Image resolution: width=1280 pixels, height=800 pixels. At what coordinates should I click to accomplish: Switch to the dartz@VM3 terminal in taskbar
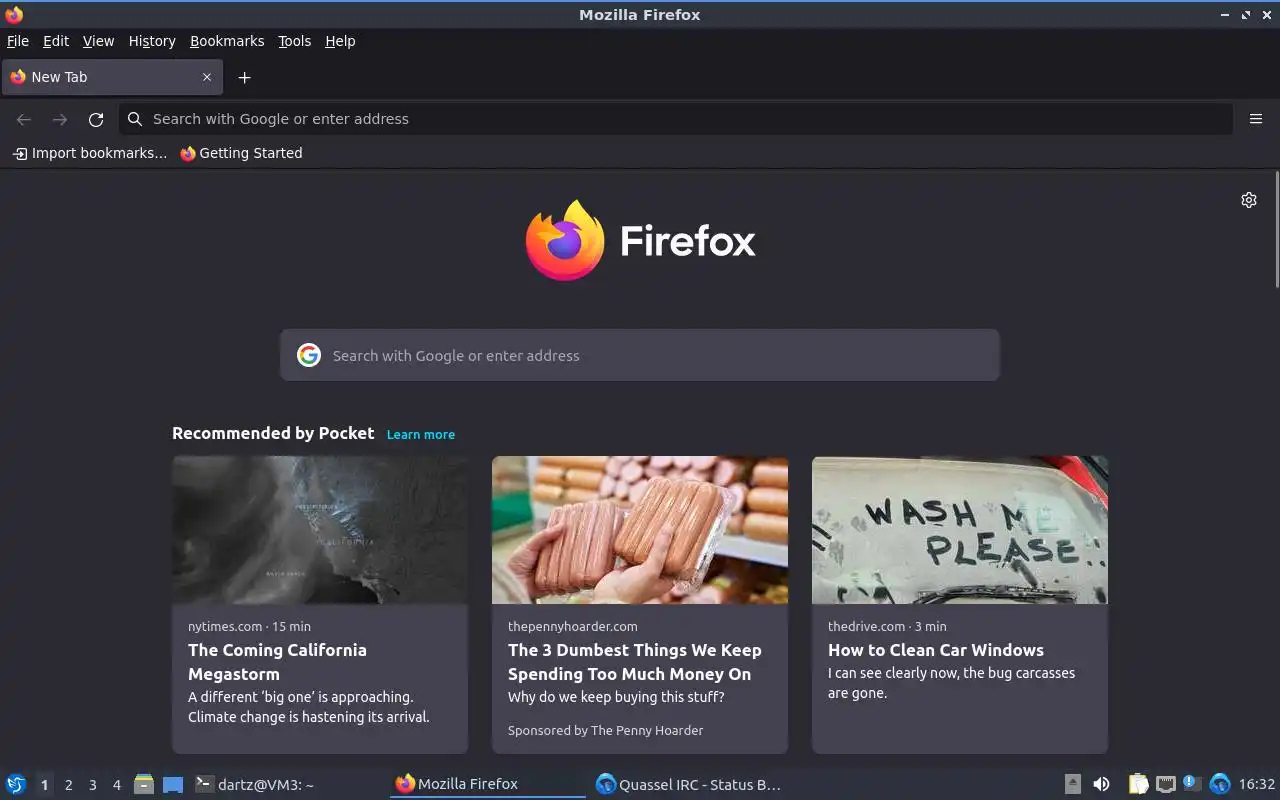pyautogui.click(x=289, y=784)
